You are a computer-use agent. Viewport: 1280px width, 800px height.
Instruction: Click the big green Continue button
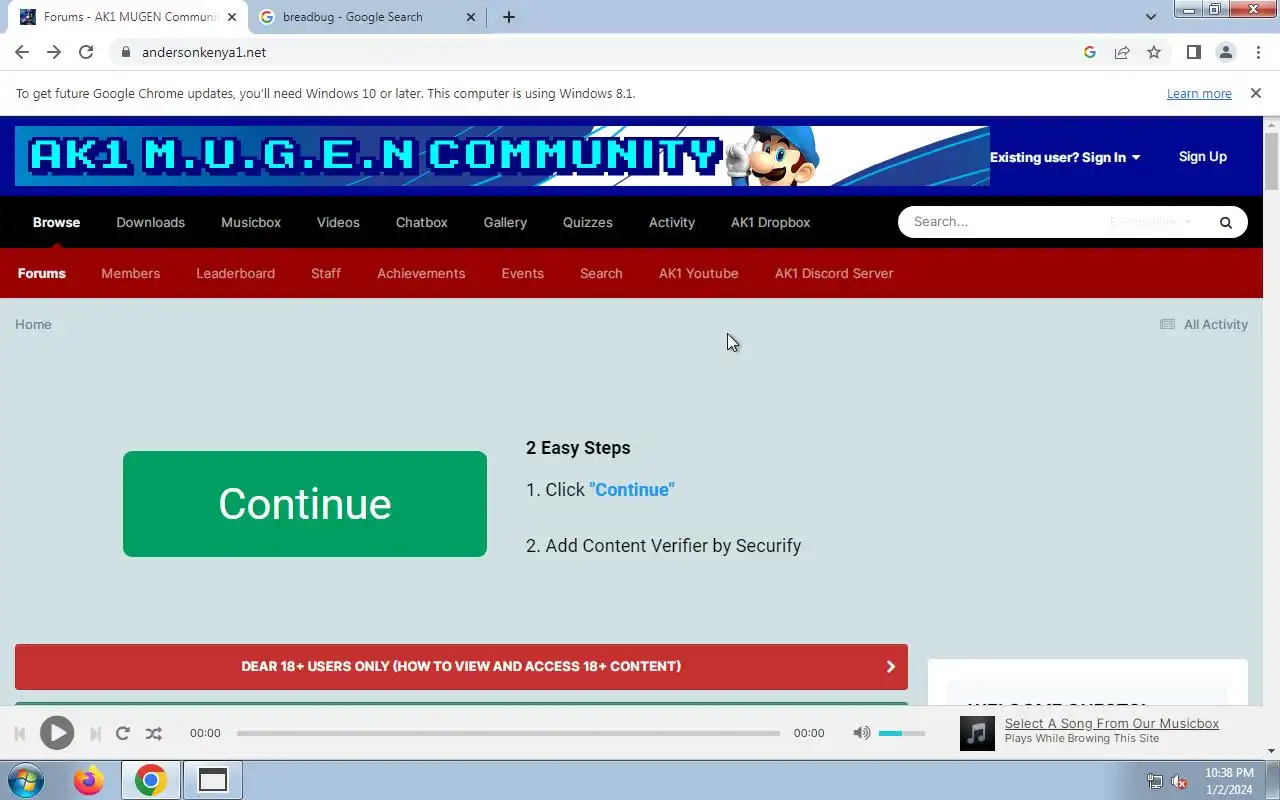[305, 504]
